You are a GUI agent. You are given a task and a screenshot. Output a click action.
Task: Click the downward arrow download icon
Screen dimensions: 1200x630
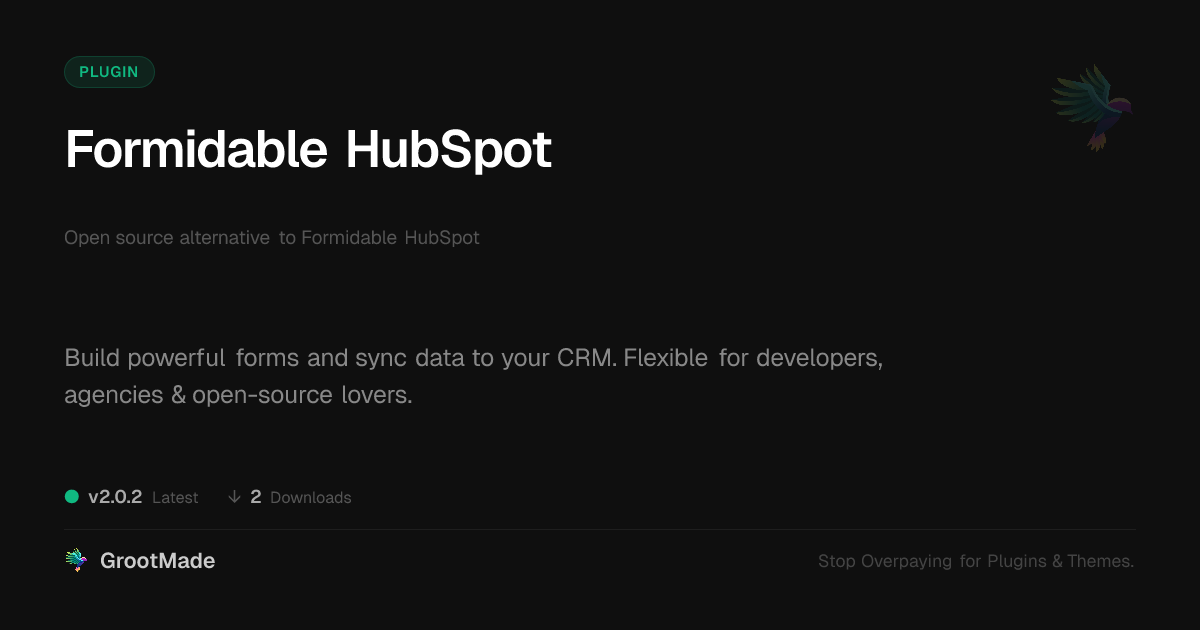tap(234, 497)
